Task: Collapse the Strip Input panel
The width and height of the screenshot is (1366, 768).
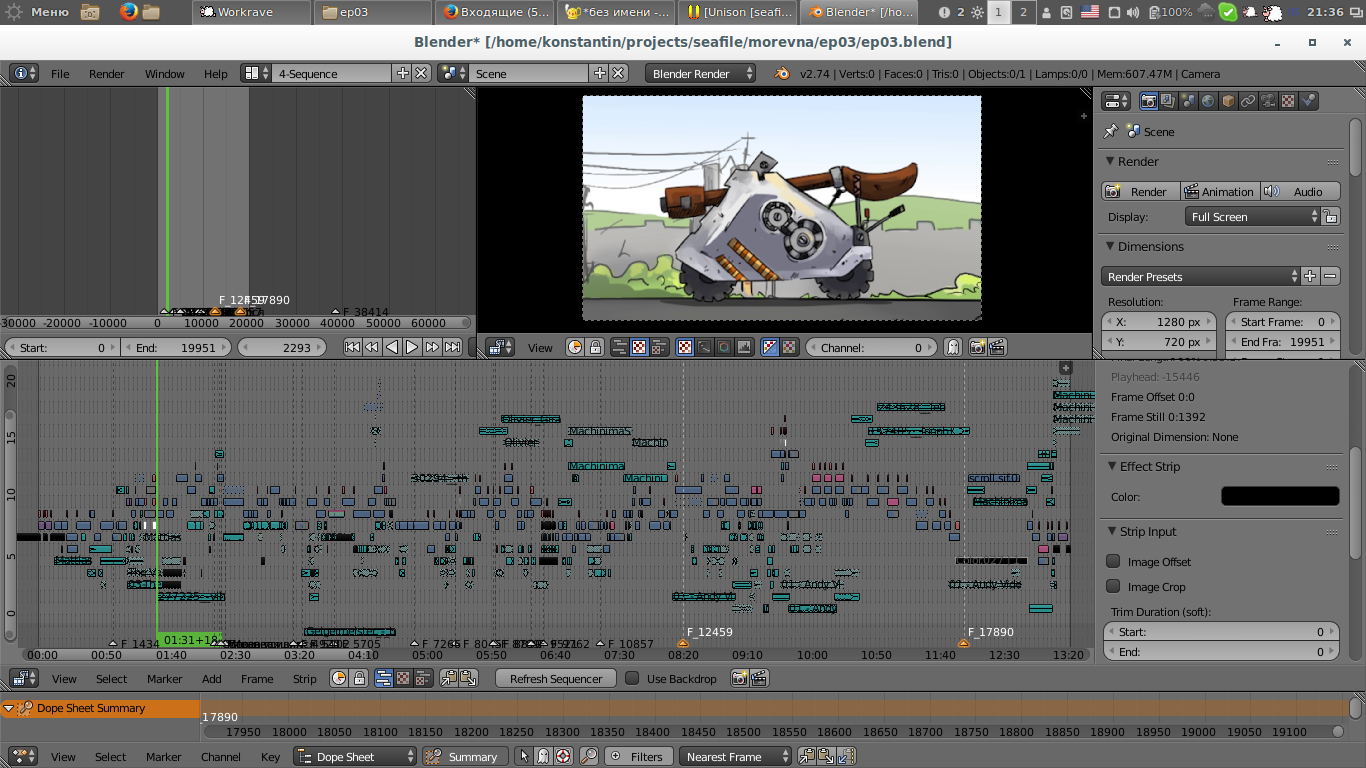Action: [1110, 531]
